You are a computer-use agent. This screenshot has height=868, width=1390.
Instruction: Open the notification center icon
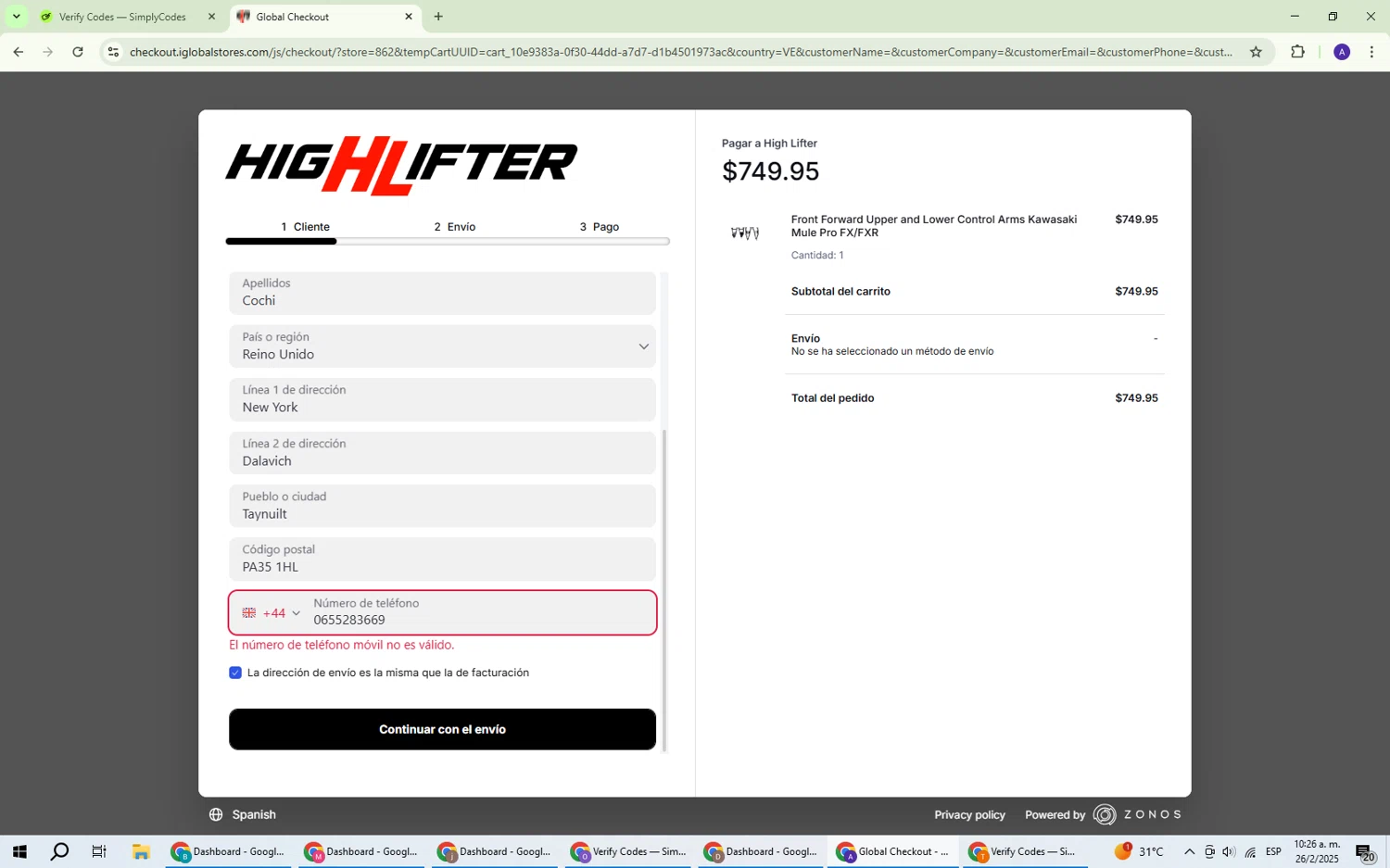[1365, 852]
